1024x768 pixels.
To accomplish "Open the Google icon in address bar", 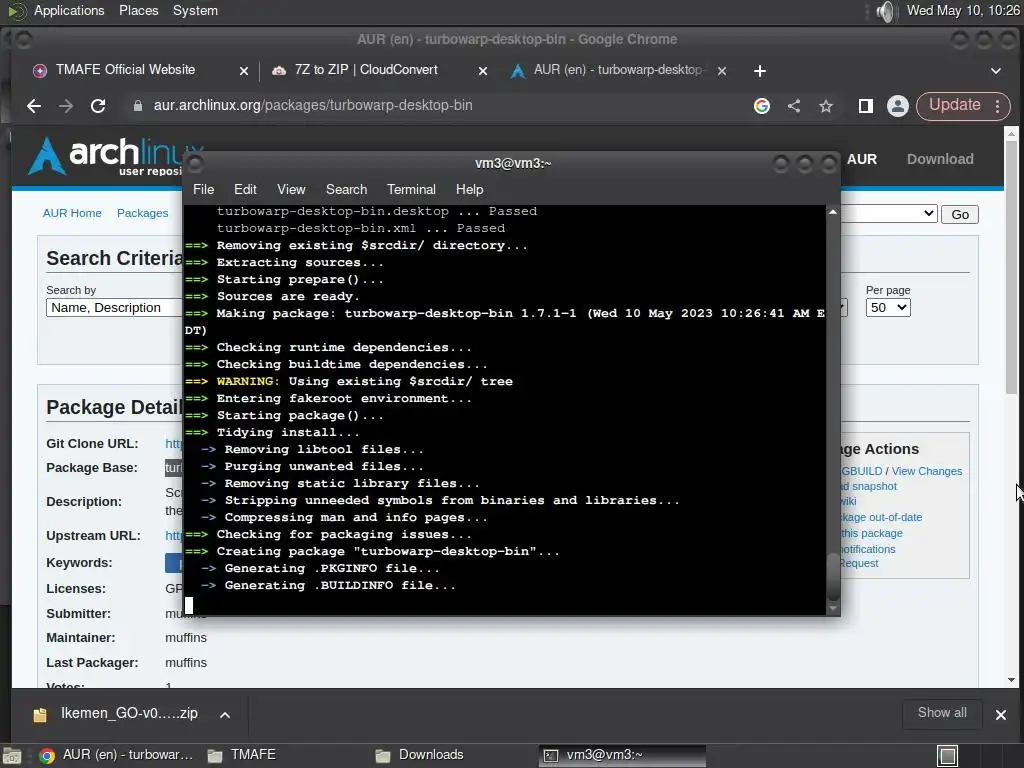I will 761,106.
